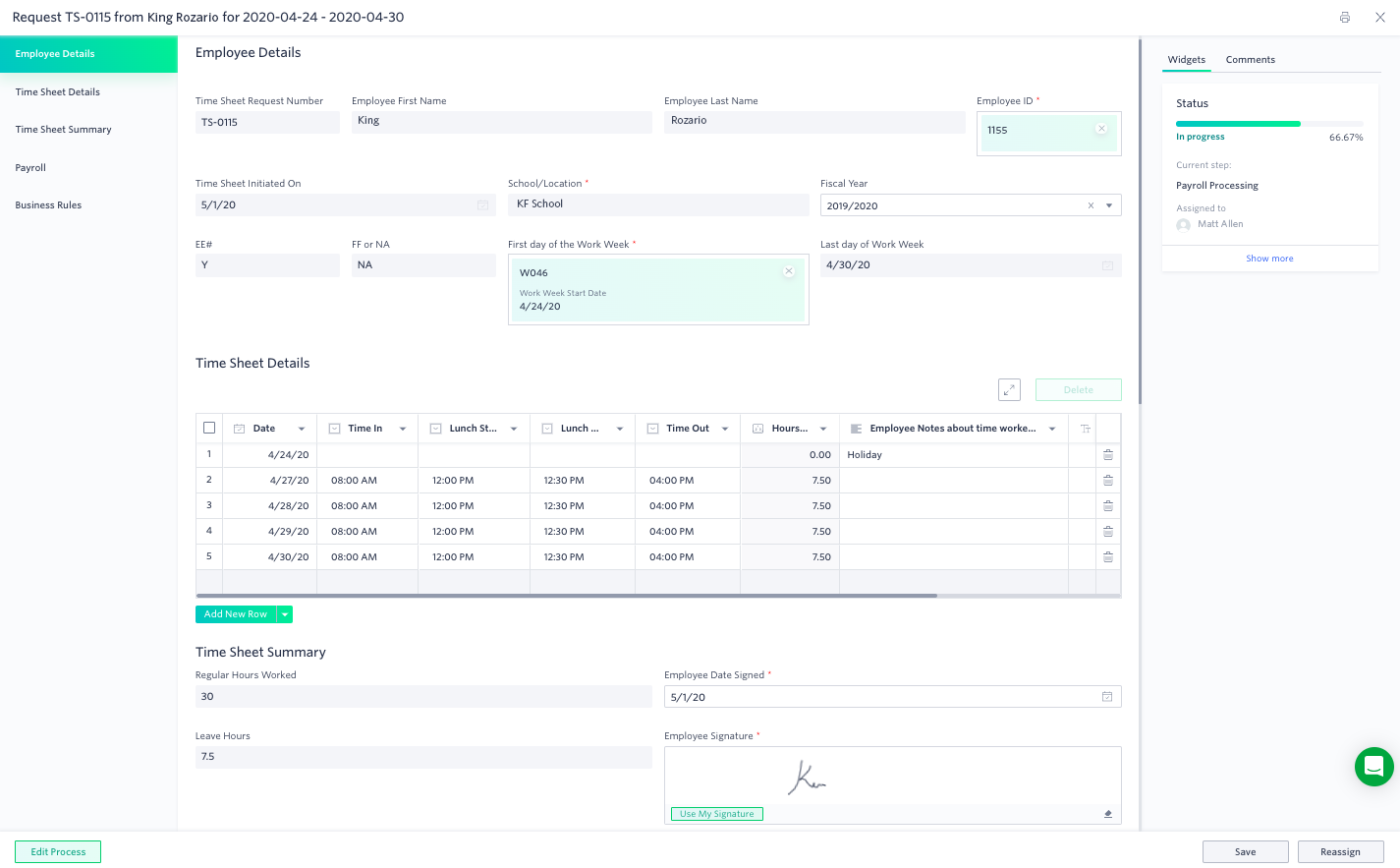This screenshot has width=1400, height=868.
Task: Click the main form vertical scrollbar
Action: coord(1140,222)
